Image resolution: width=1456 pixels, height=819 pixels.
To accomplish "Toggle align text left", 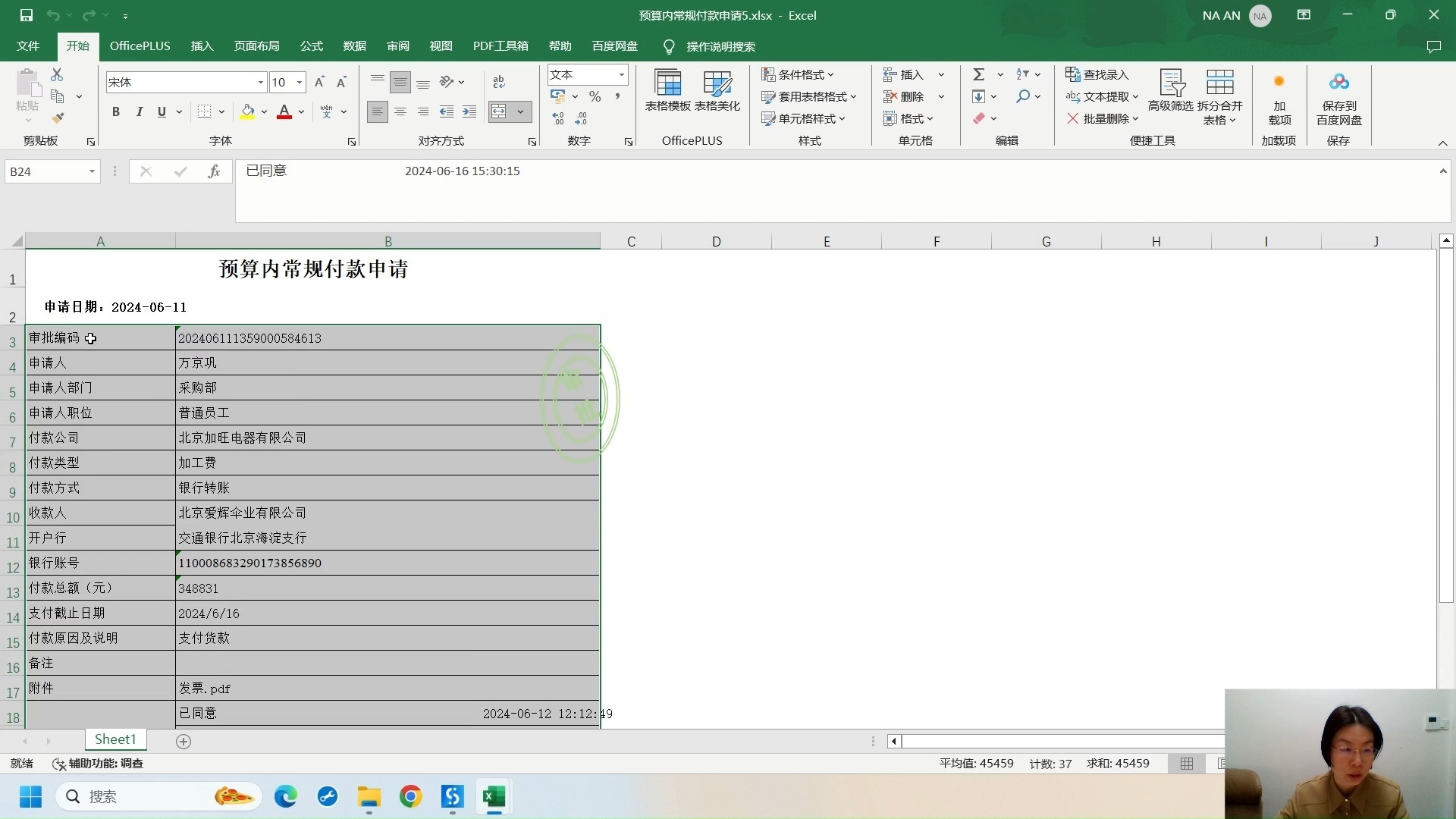I will pos(377,111).
